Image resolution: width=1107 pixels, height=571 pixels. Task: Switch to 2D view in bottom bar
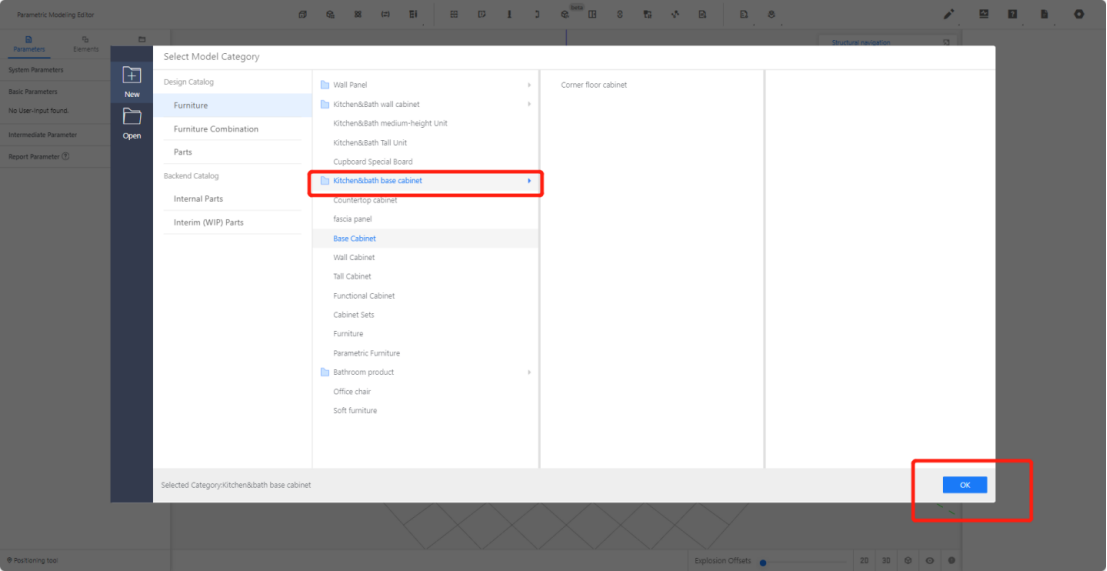pos(864,561)
